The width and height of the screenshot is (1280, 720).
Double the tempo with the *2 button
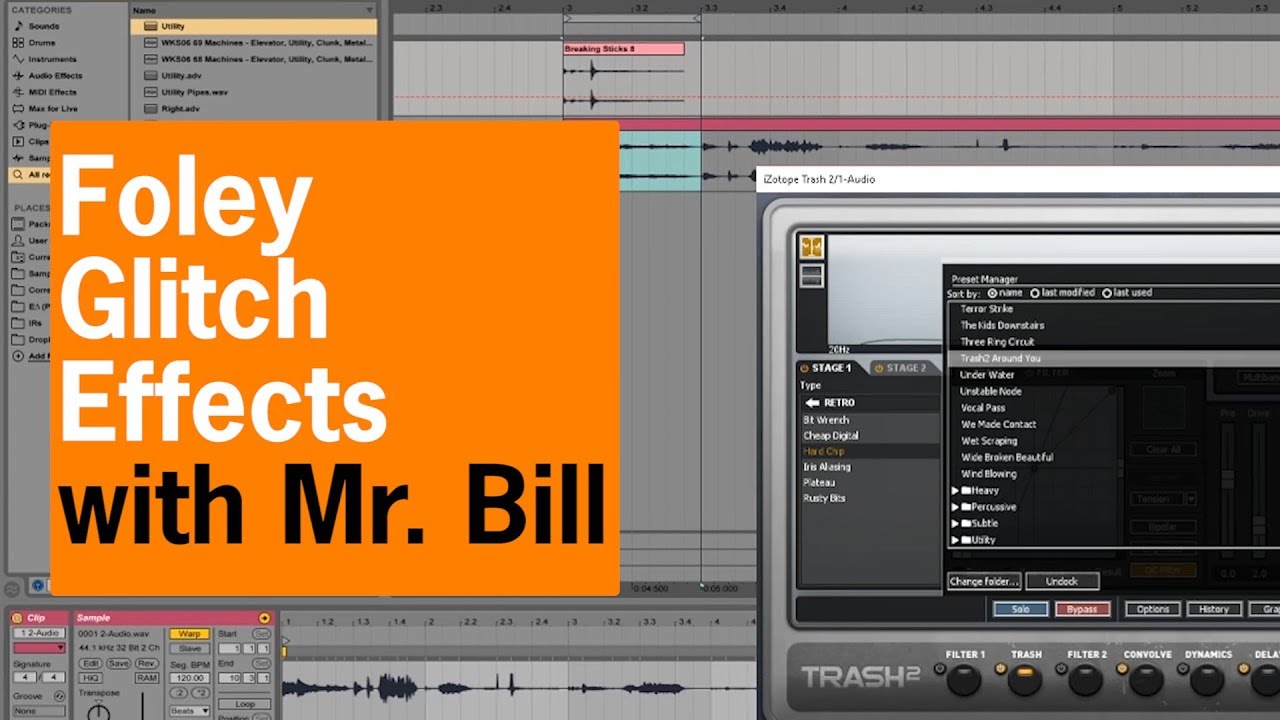coord(200,693)
